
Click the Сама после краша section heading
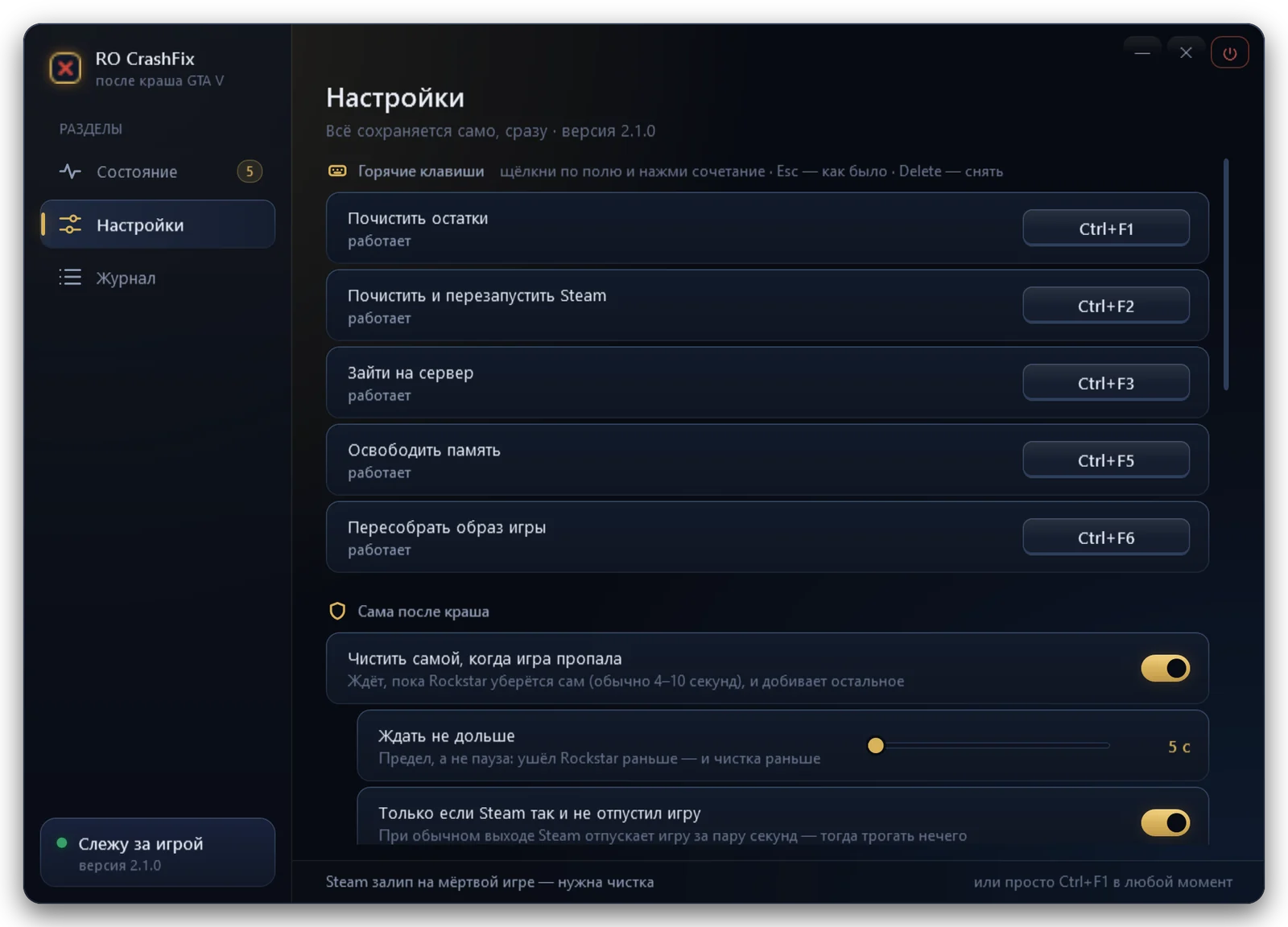point(423,612)
